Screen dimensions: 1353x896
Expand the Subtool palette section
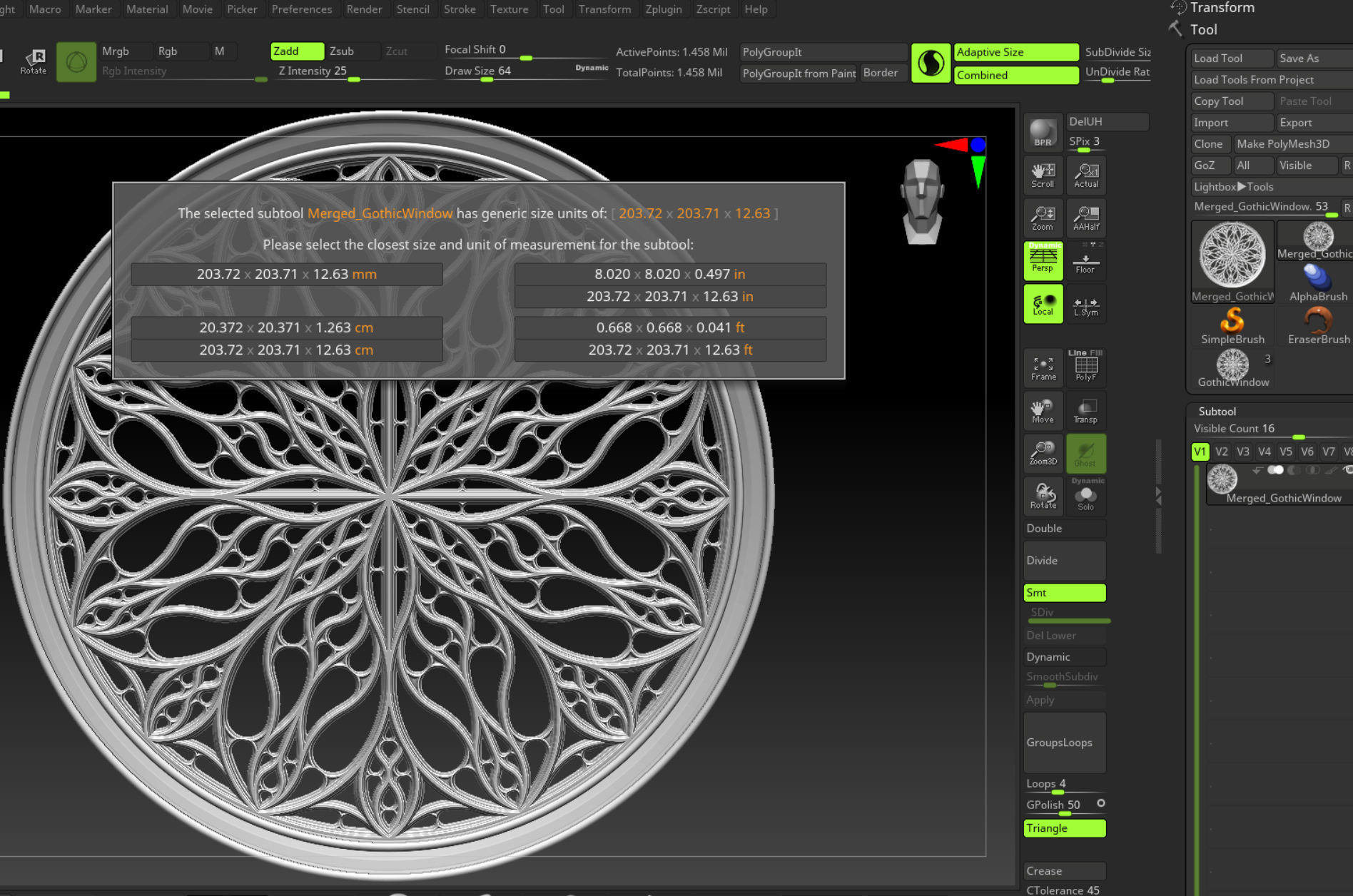click(x=1217, y=412)
